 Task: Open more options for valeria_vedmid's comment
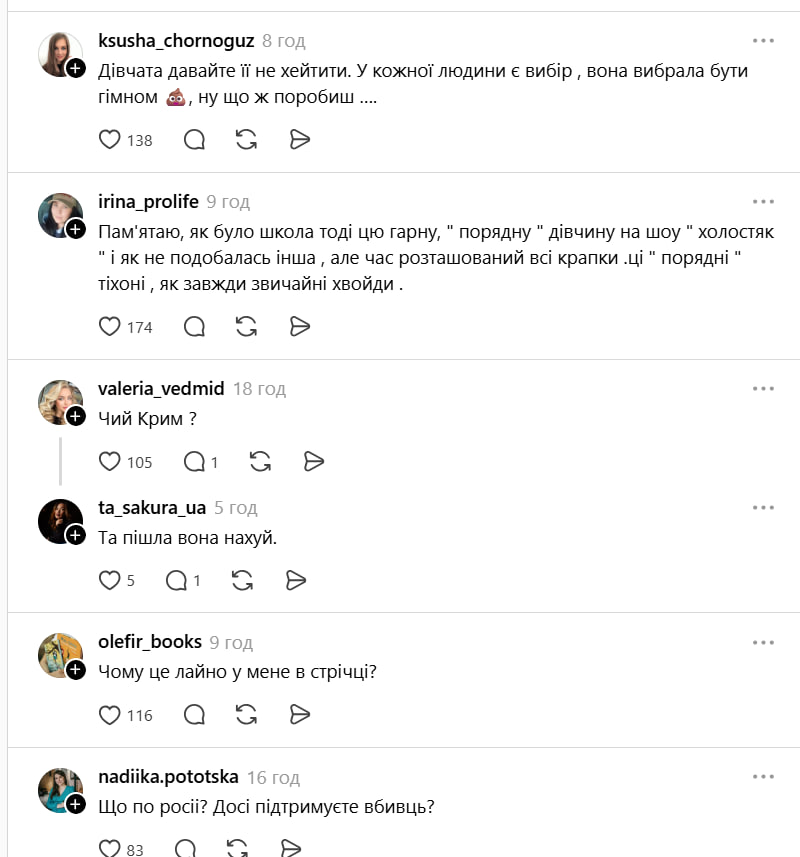pos(763,389)
